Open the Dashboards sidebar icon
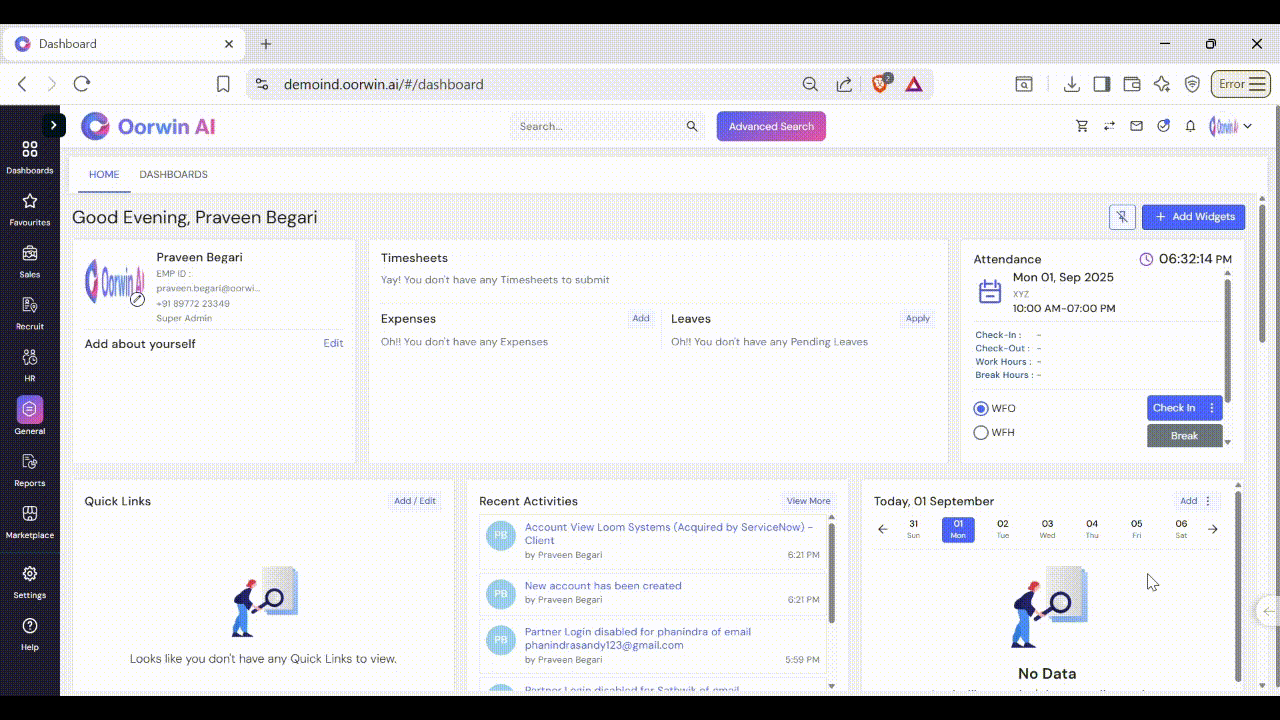1280x720 pixels. tap(30, 149)
